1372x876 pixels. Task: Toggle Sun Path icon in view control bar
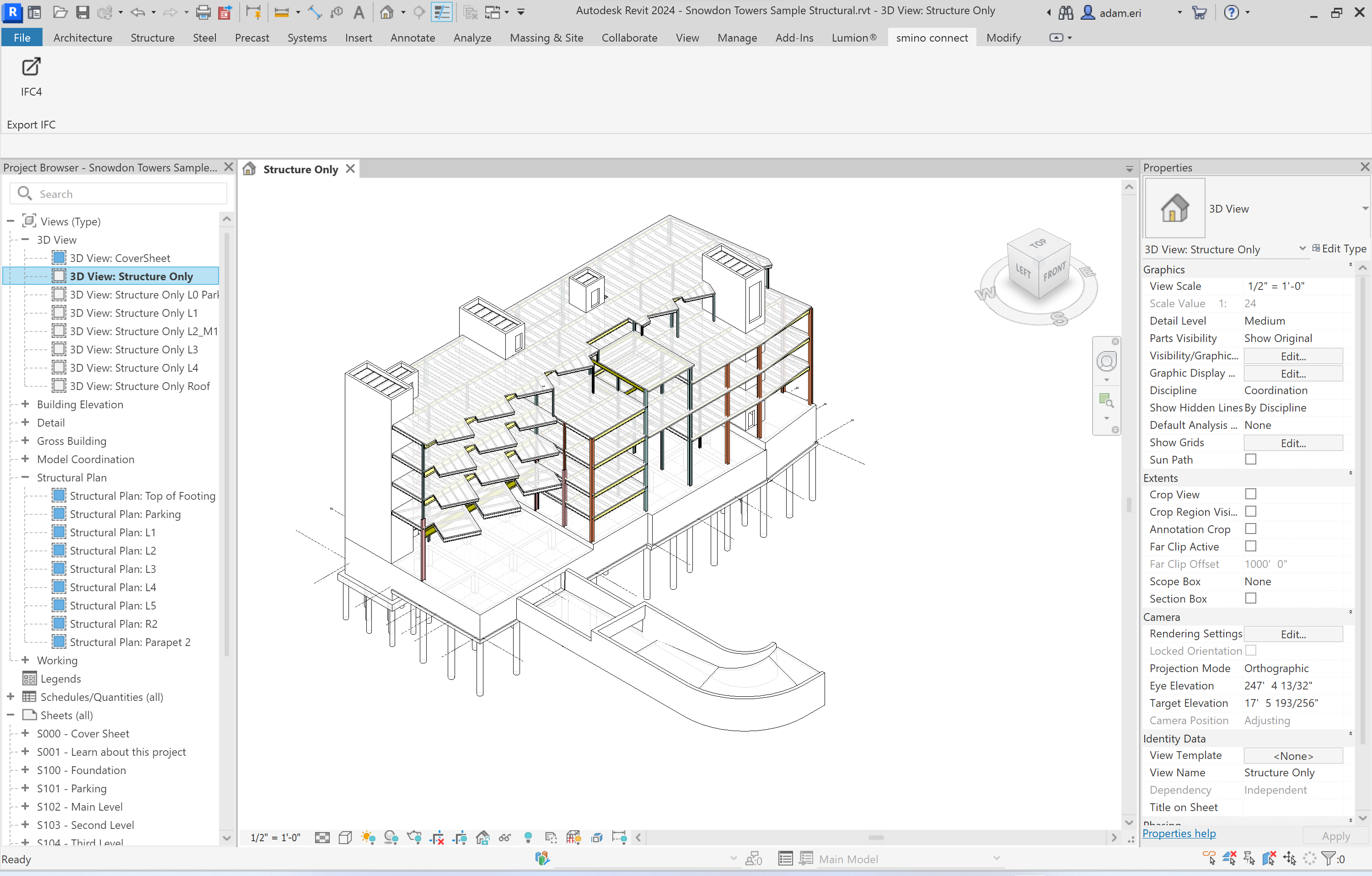point(368,837)
